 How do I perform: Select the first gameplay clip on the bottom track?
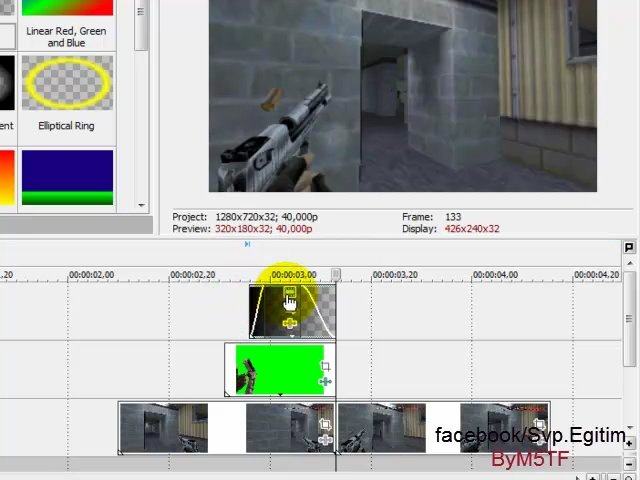(x=227, y=428)
